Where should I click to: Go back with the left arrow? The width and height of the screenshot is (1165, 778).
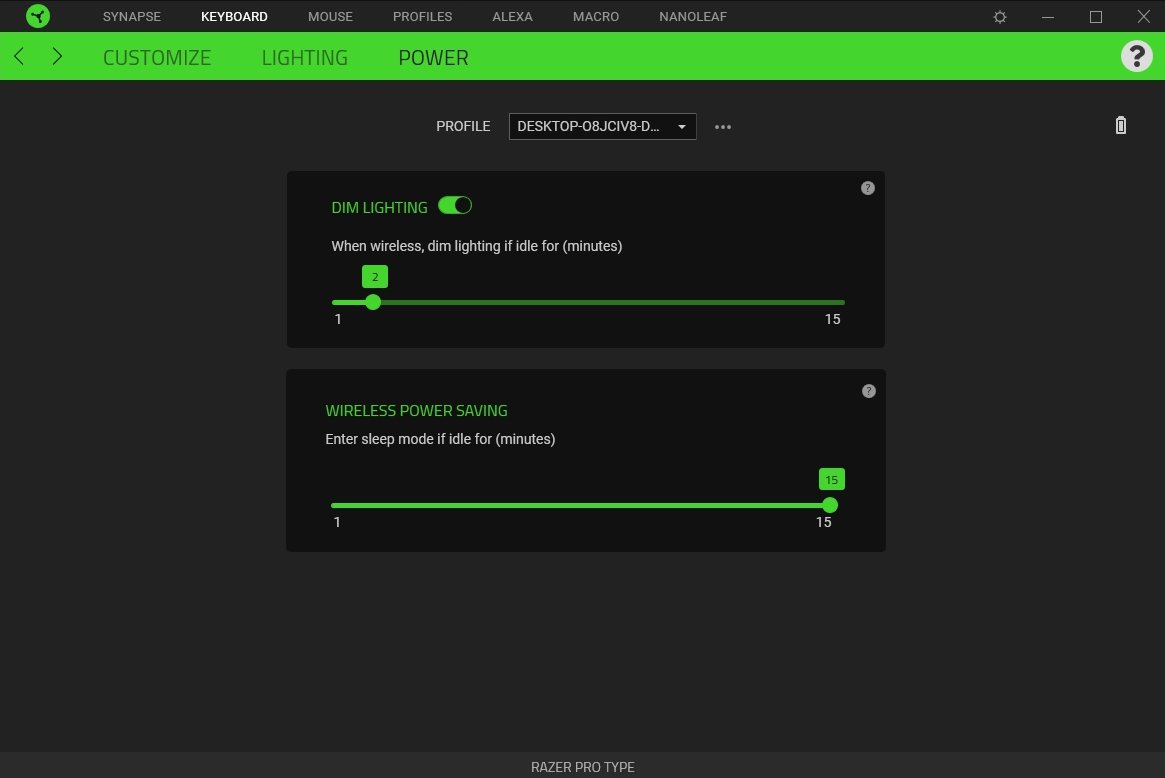point(19,56)
